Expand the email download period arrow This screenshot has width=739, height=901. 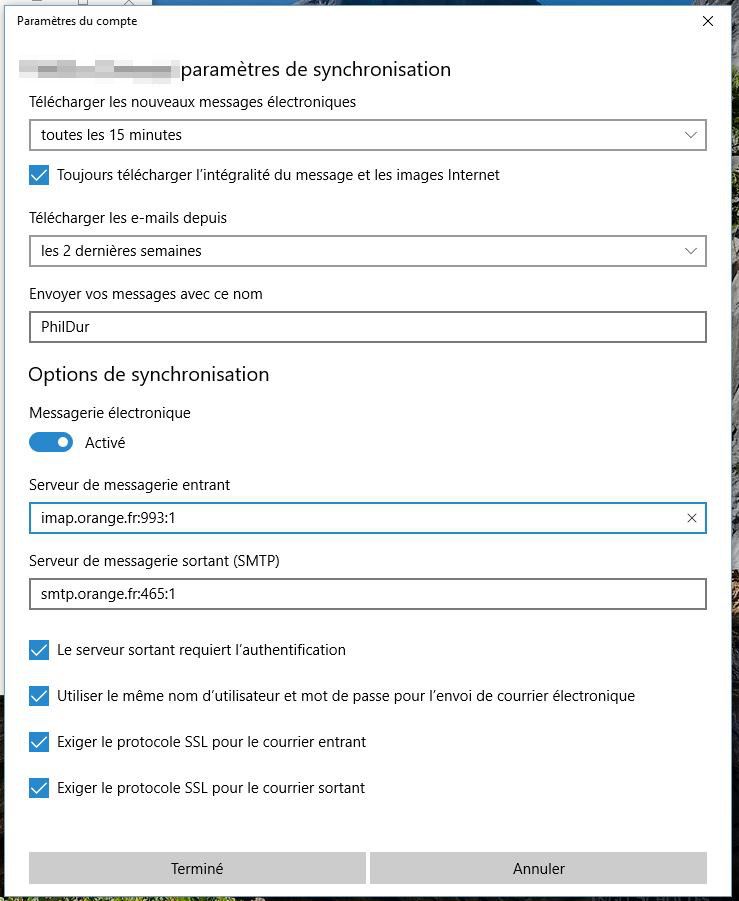pyautogui.click(x=690, y=251)
